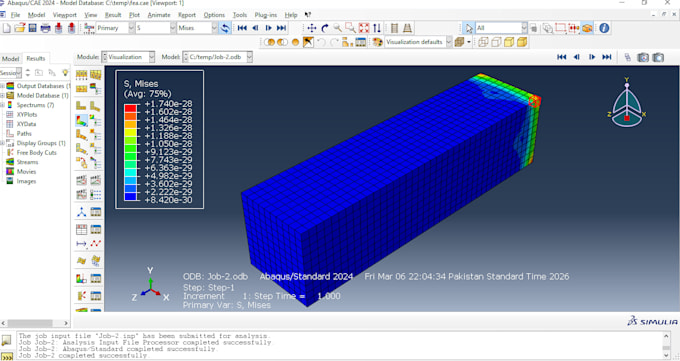Activate the Box Zoom tool
Screen dimensions: 680x361
(350, 28)
